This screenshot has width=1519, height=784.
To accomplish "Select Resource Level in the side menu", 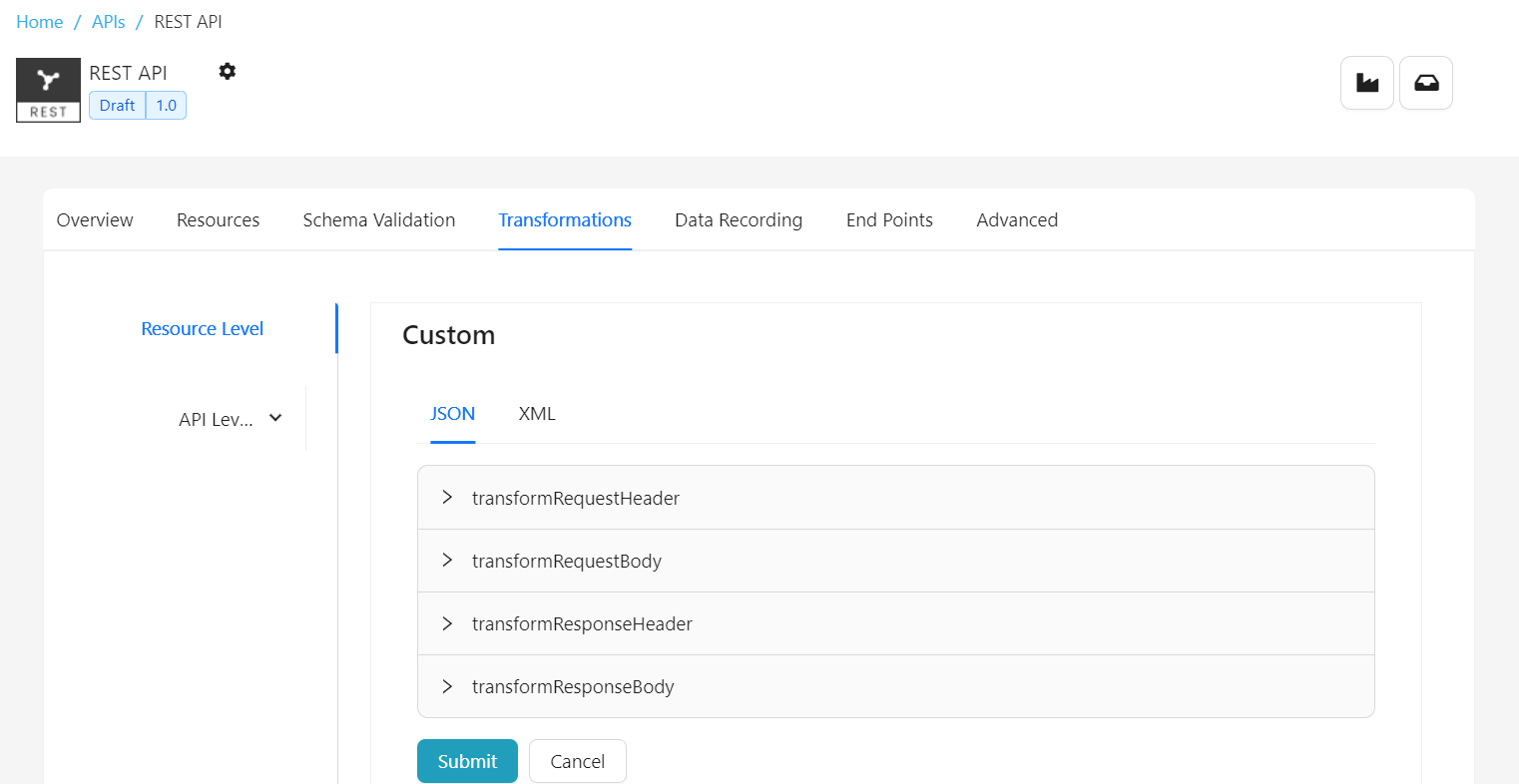I will coord(202,329).
